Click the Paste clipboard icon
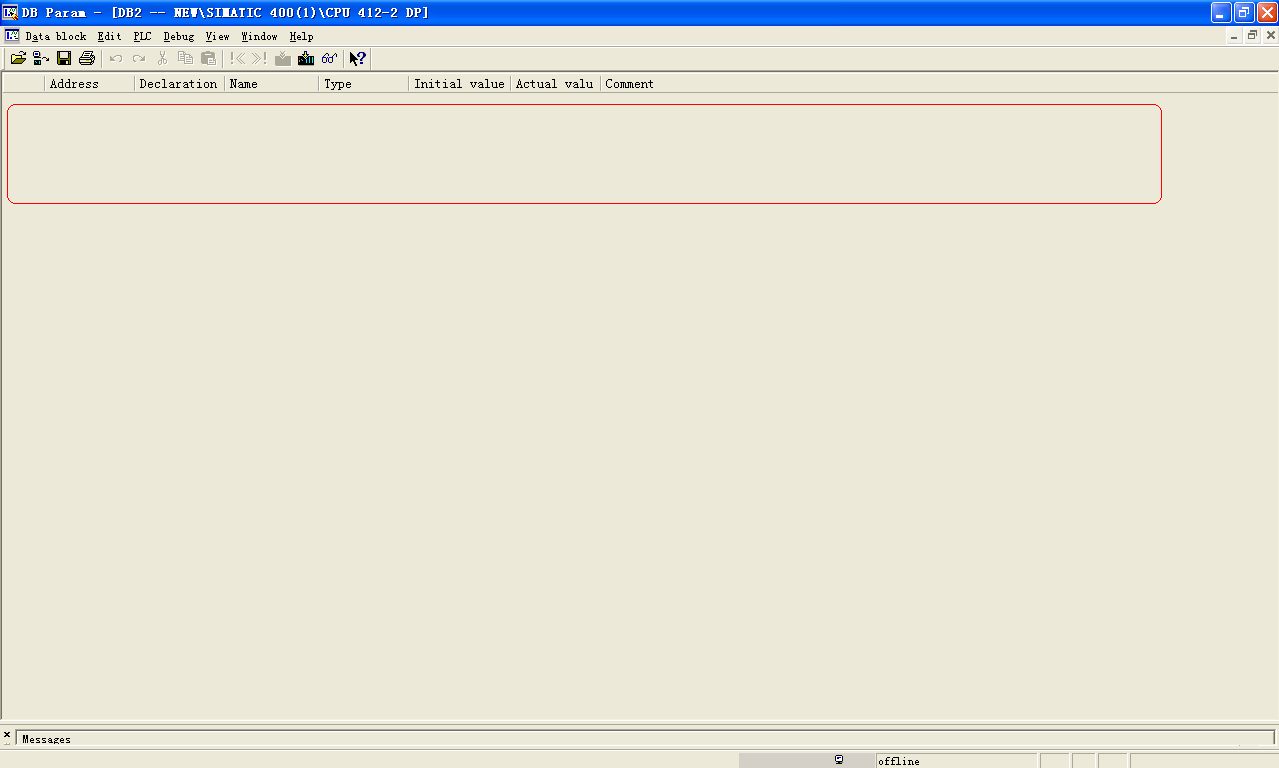Screen dimensions: 1279x768 pyautogui.click(x=208, y=59)
